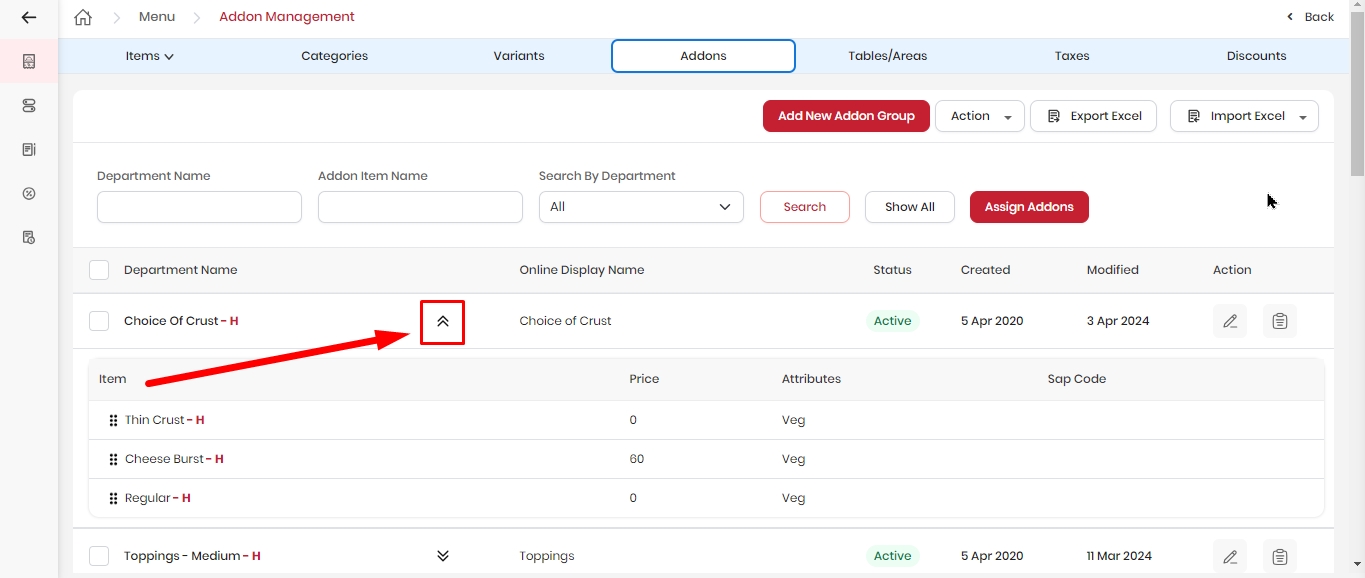
Task: Click the Add New Addon Group button
Action: (846, 116)
